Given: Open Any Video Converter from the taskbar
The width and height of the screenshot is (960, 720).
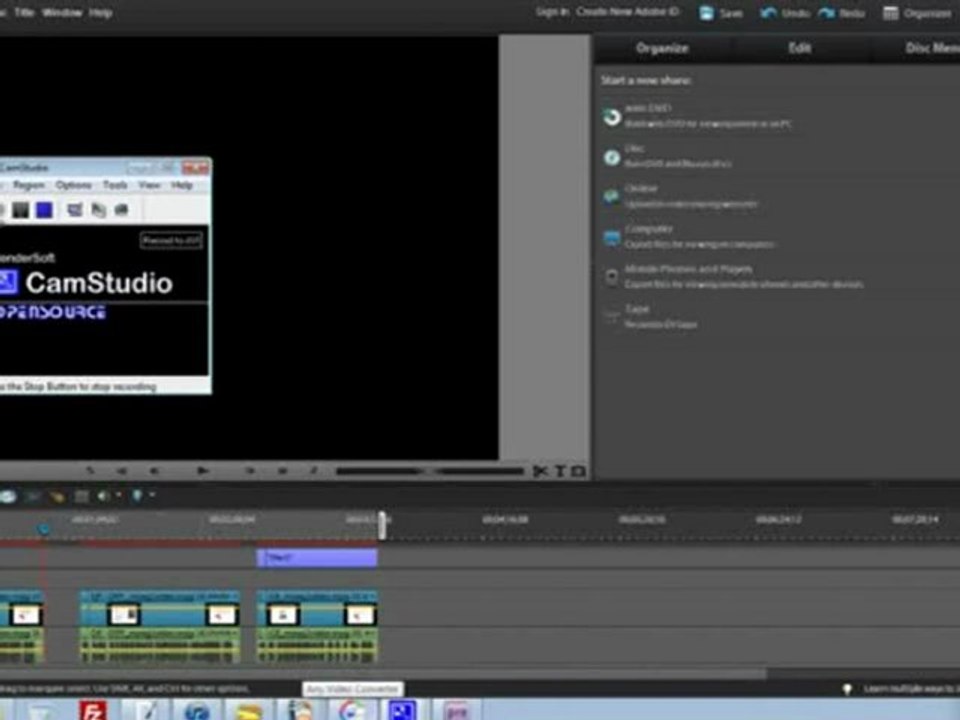Looking at the screenshot, I should tap(351, 711).
